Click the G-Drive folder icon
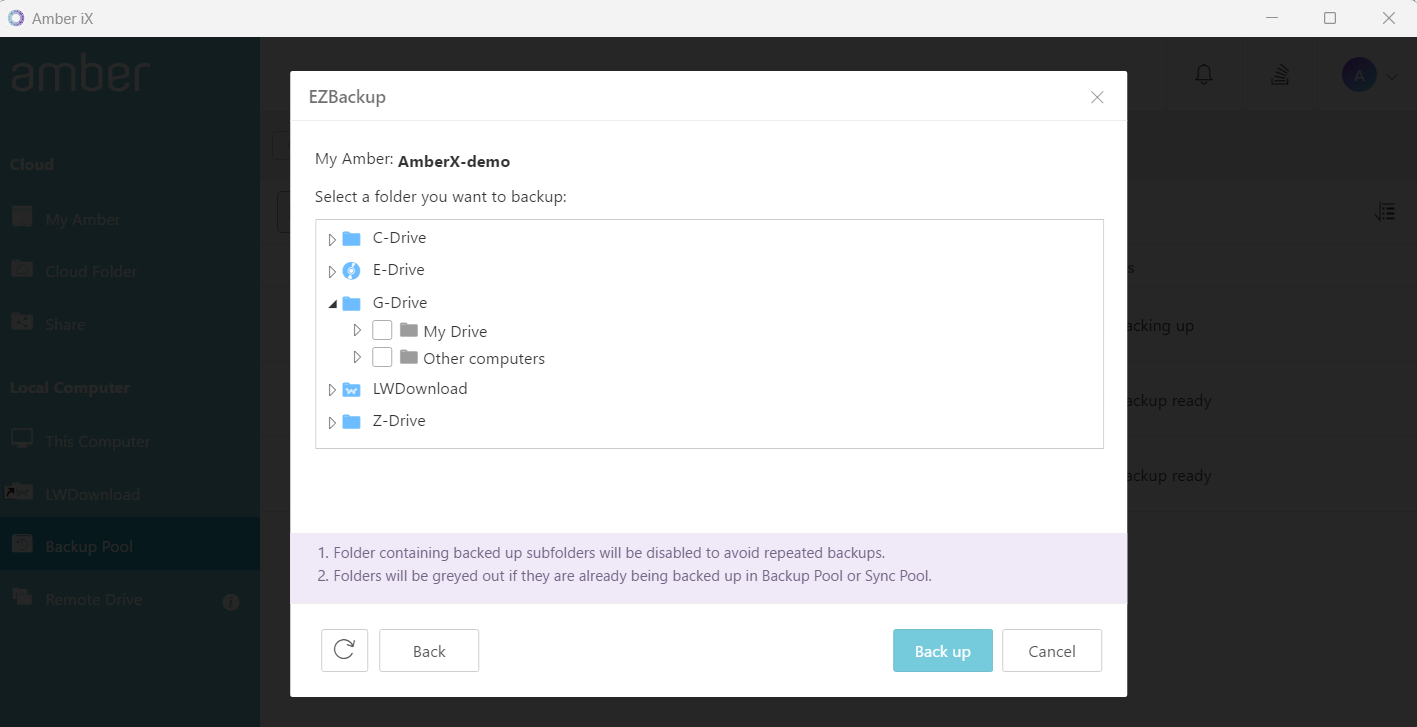The height and width of the screenshot is (727, 1417). point(351,303)
